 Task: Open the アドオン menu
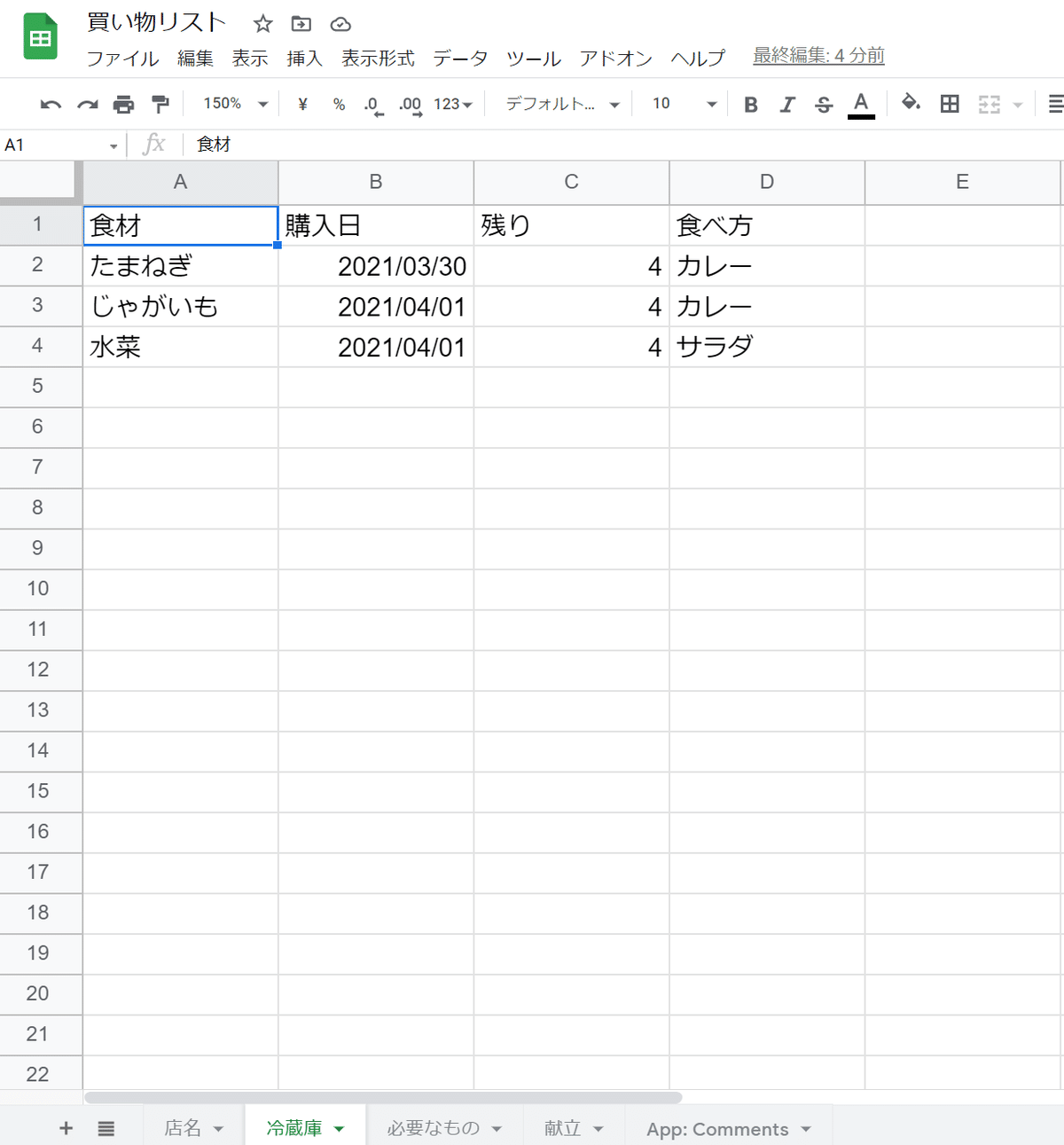pyautogui.click(x=616, y=59)
